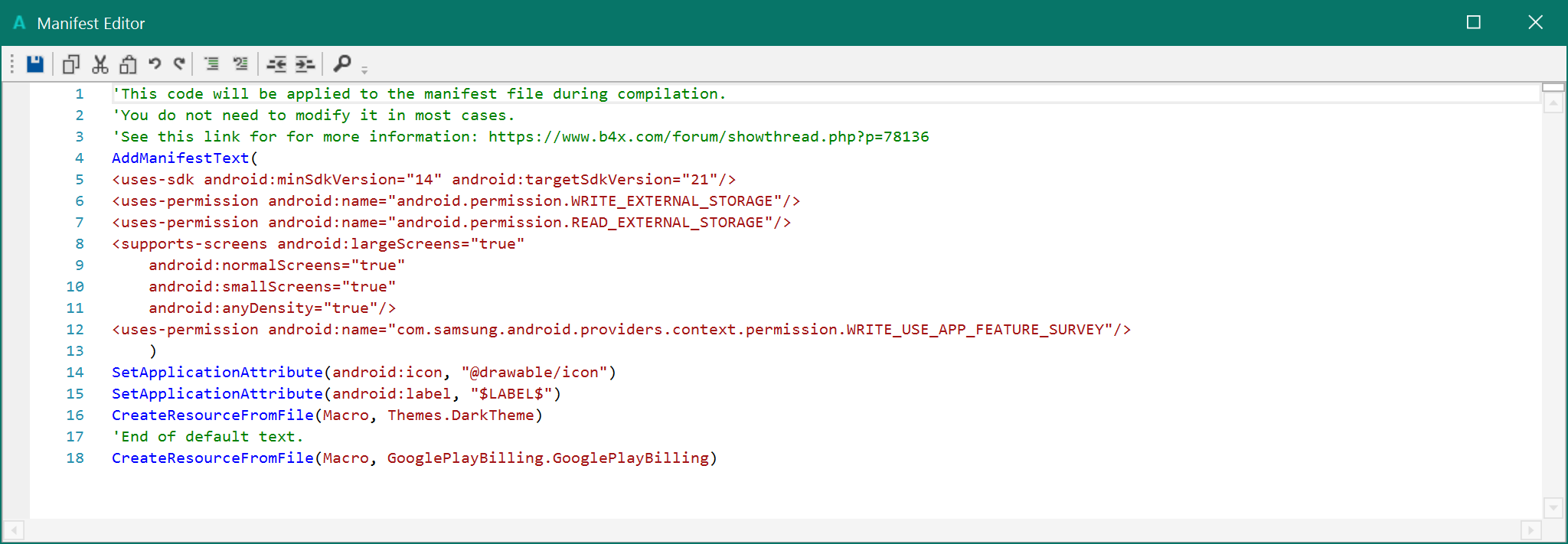Click the Cut scissors icon
Image resolution: width=1568 pixels, height=544 pixels.
click(x=100, y=64)
